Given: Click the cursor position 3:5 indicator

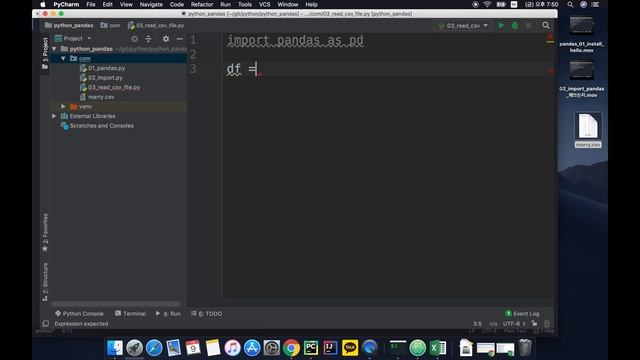Looking at the screenshot, I should point(477,324).
